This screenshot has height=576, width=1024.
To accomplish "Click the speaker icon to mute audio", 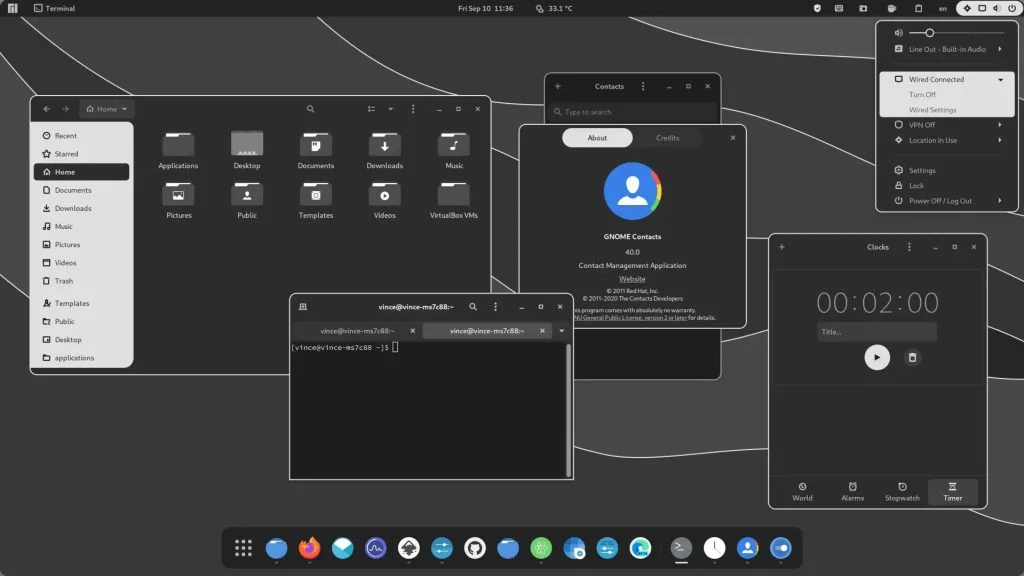I will pyautogui.click(x=898, y=32).
